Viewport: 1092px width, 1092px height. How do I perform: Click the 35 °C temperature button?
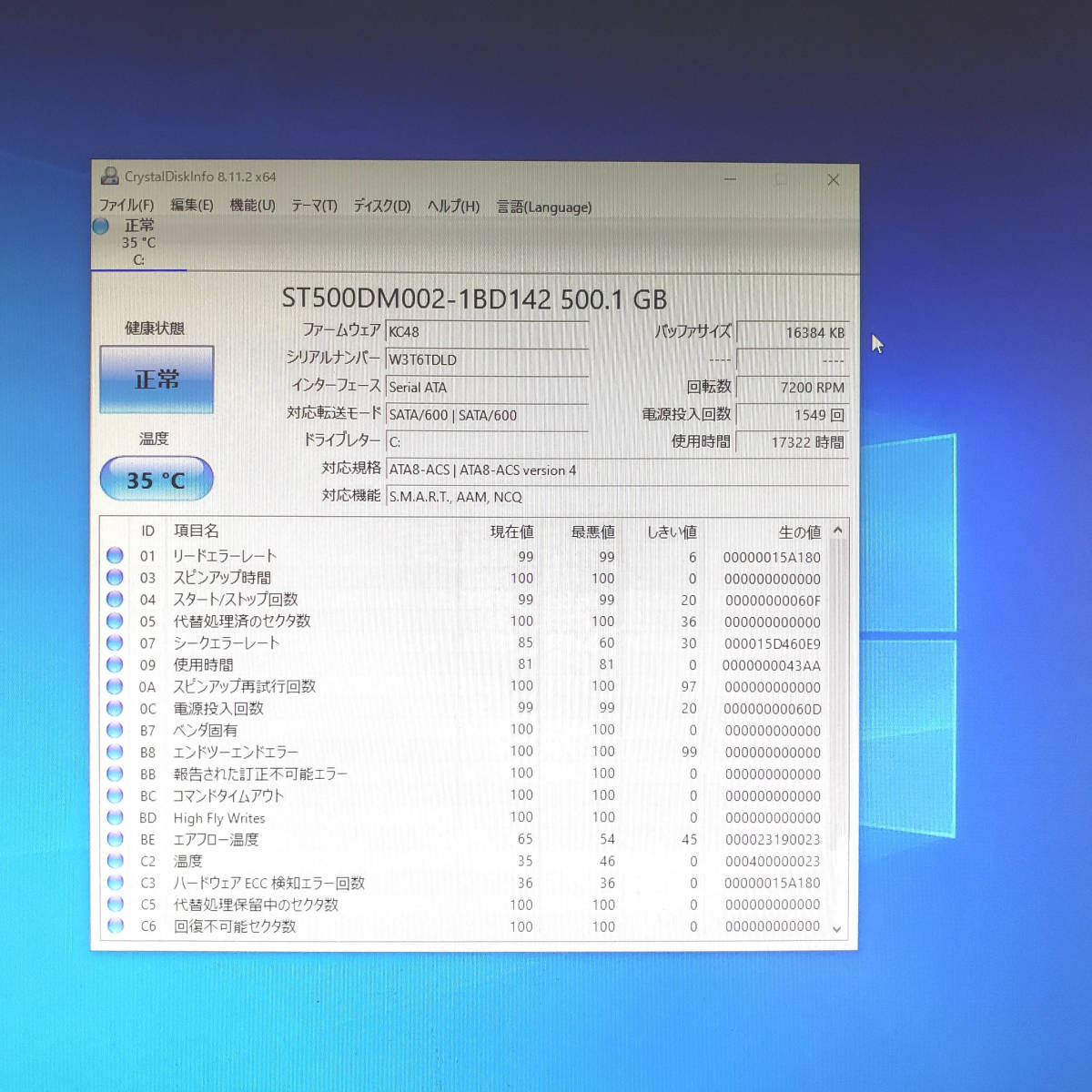(157, 480)
